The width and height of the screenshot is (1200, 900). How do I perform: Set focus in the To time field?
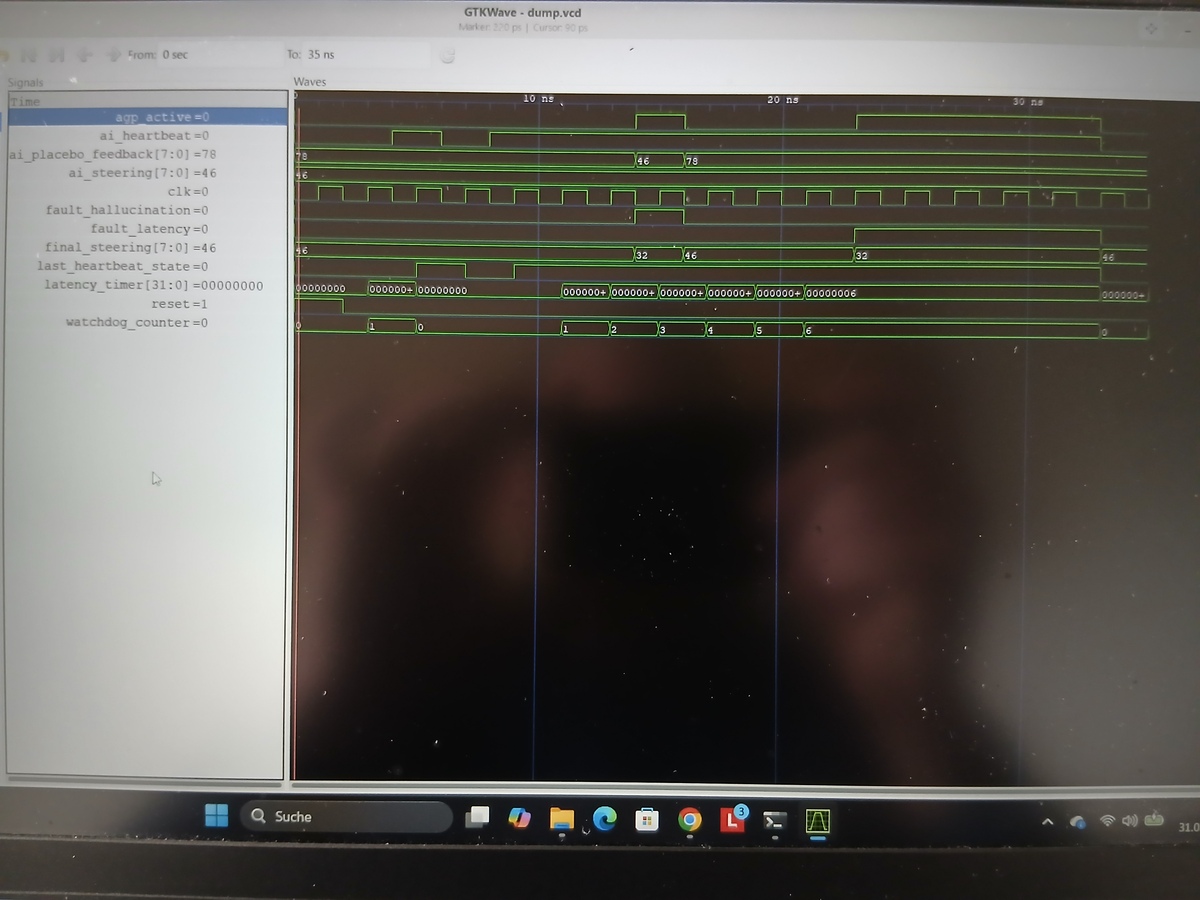pos(366,55)
